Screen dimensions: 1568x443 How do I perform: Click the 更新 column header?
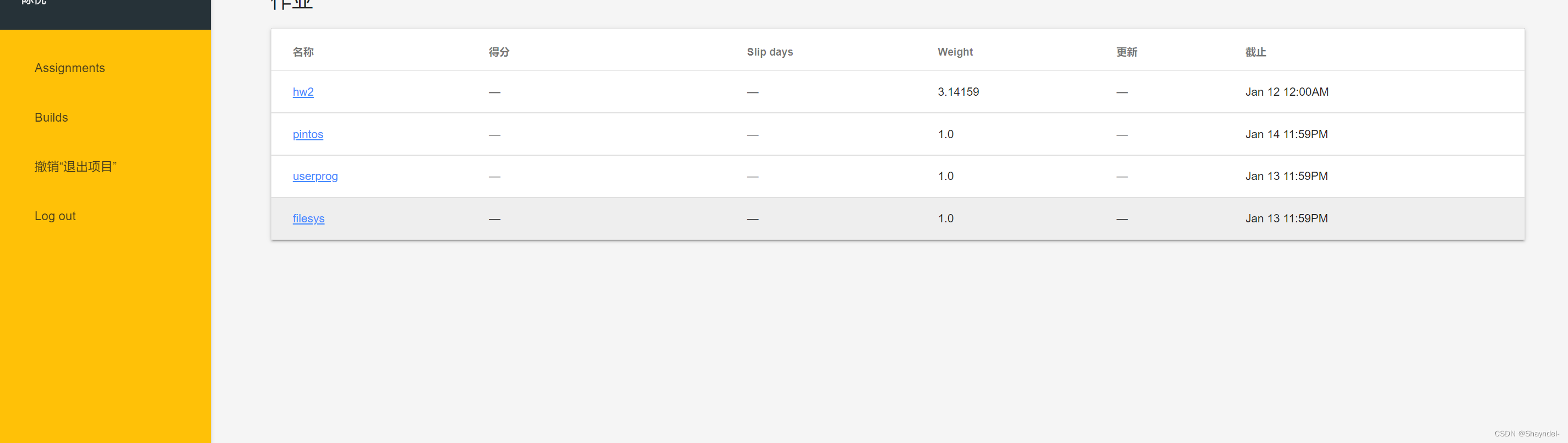(x=1126, y=52)
